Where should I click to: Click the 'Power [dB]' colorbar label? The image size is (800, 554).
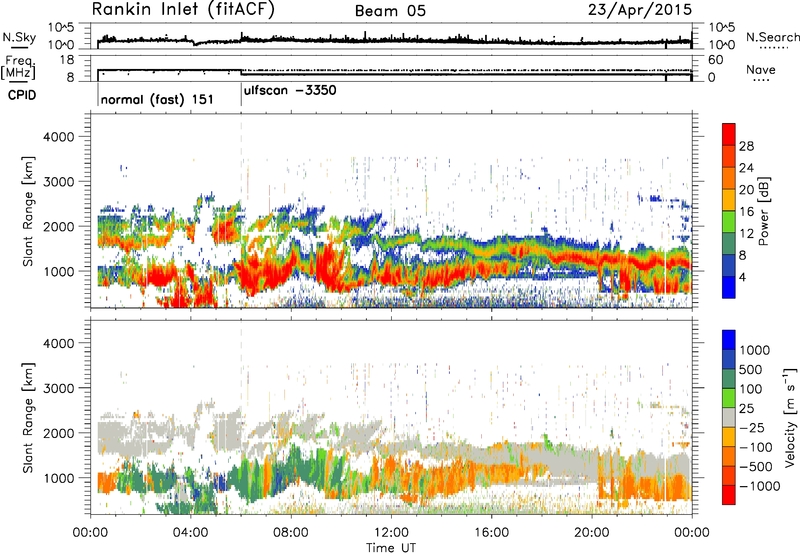point(763,211)
